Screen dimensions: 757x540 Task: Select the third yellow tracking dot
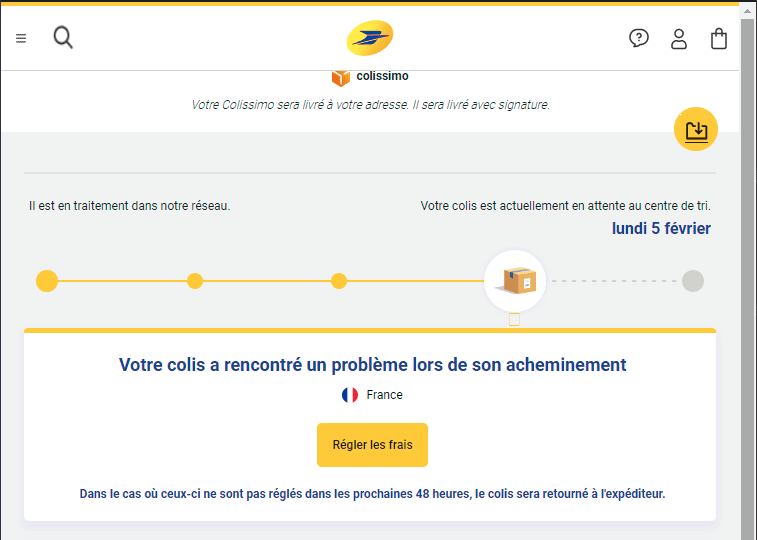pyautogui.click(x=339, y=281)
